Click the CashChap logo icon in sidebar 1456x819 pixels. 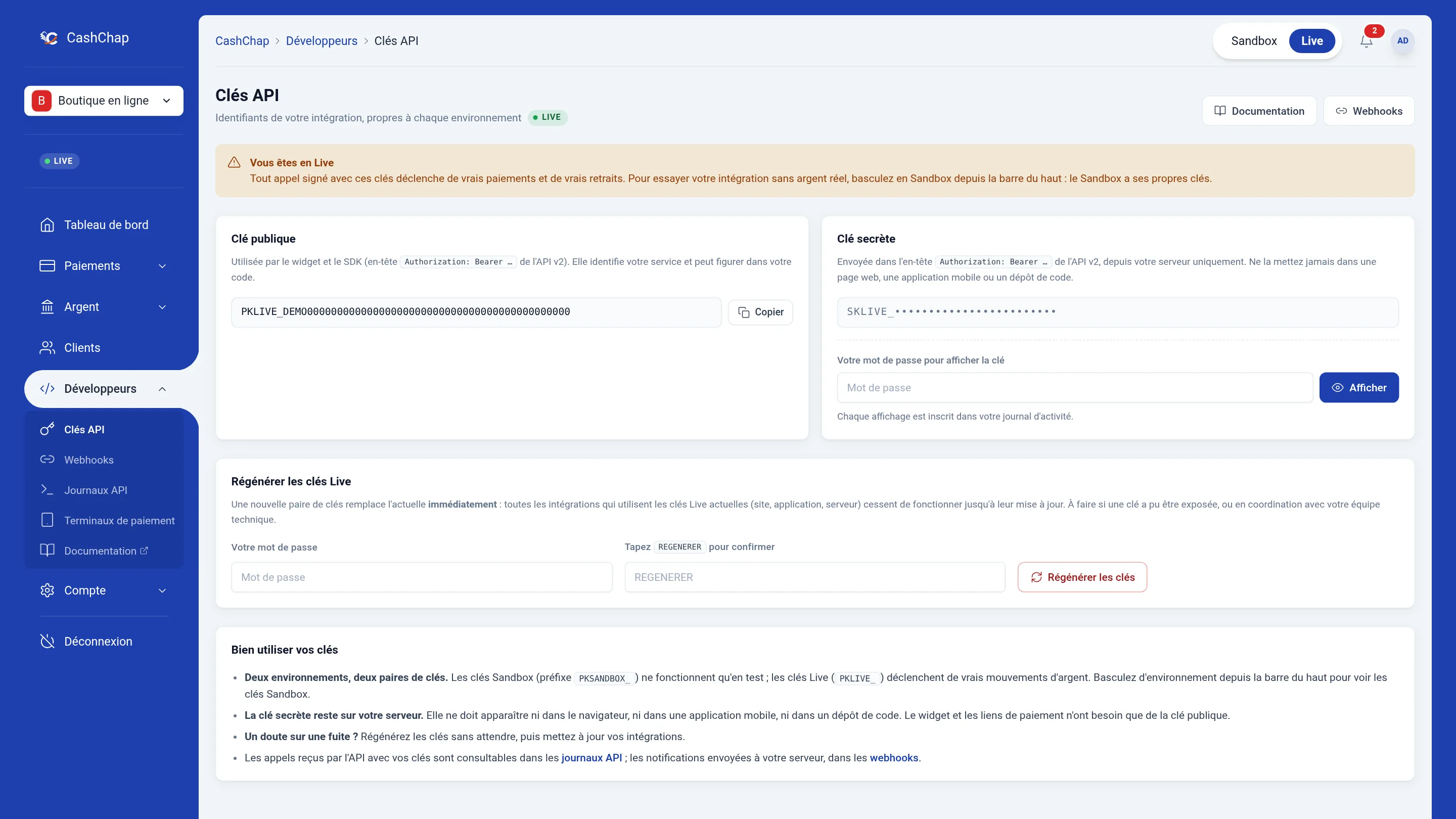tap(49, 38)
